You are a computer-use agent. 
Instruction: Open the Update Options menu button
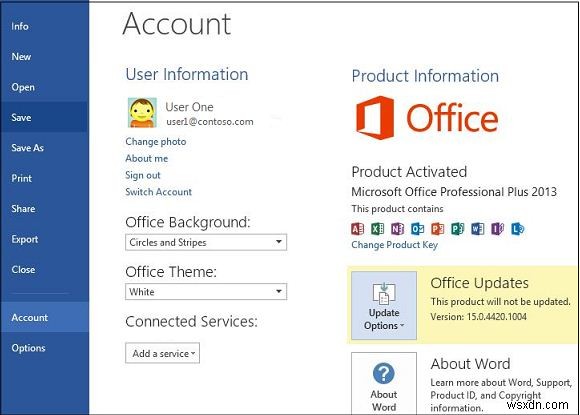point(384,306)
